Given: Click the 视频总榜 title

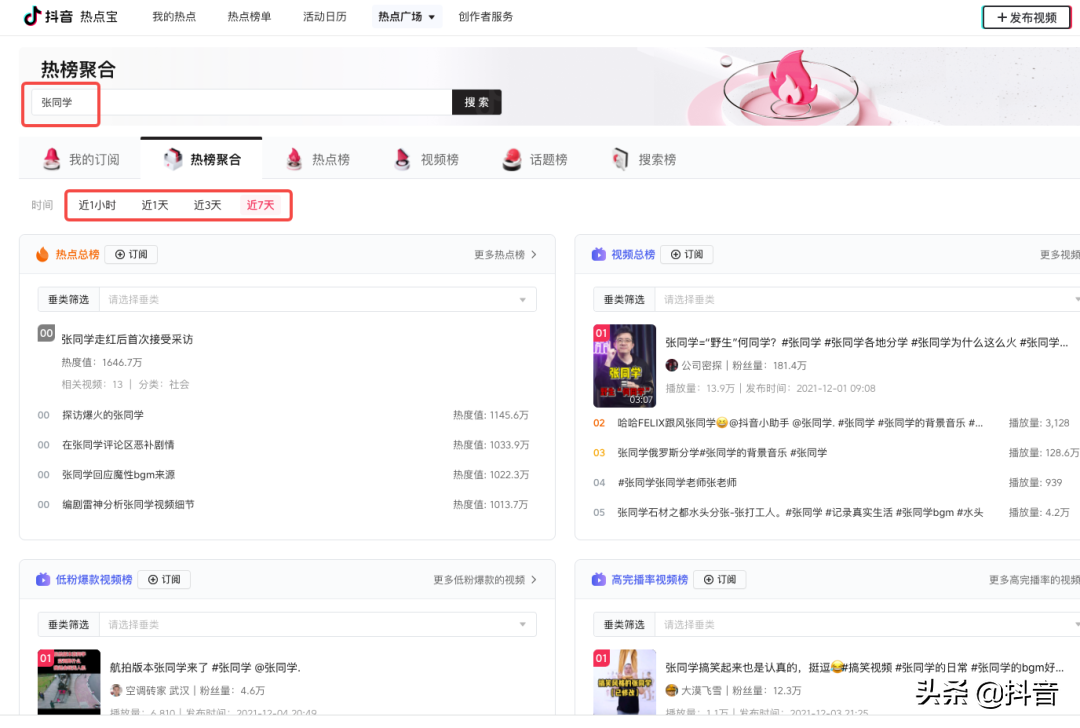Looking at the screenshot, I should (633, 254).
